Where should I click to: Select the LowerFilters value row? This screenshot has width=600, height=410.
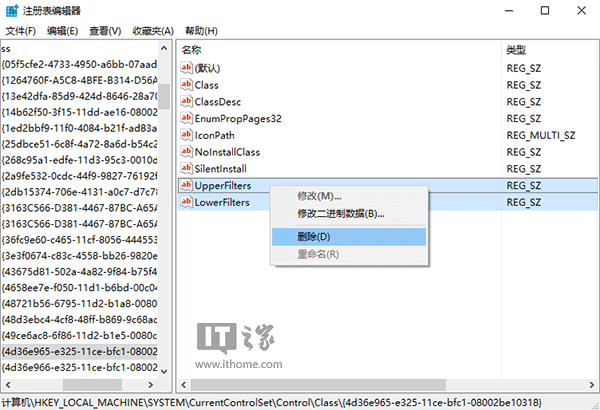(223, 203)
